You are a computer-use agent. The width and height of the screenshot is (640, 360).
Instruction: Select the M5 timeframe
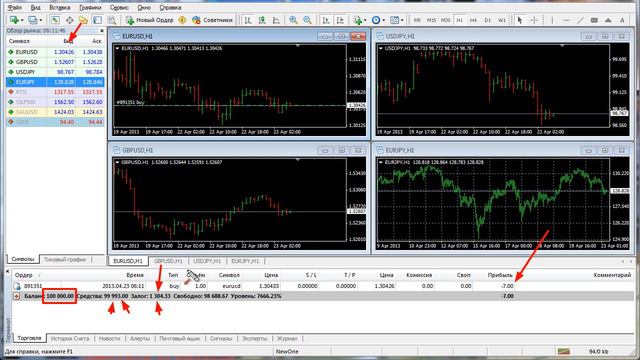click(417, 20)
